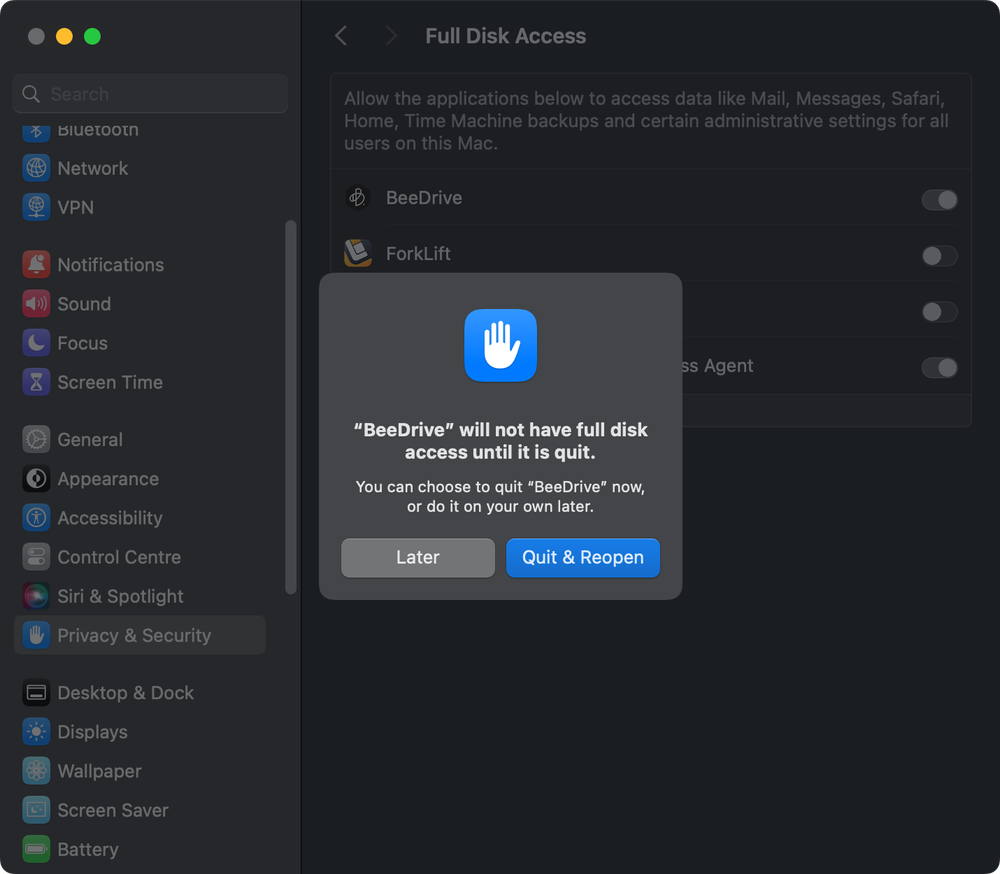1000x874 pixels.
Task: Open General settings
Action: (x=140, y=440)
